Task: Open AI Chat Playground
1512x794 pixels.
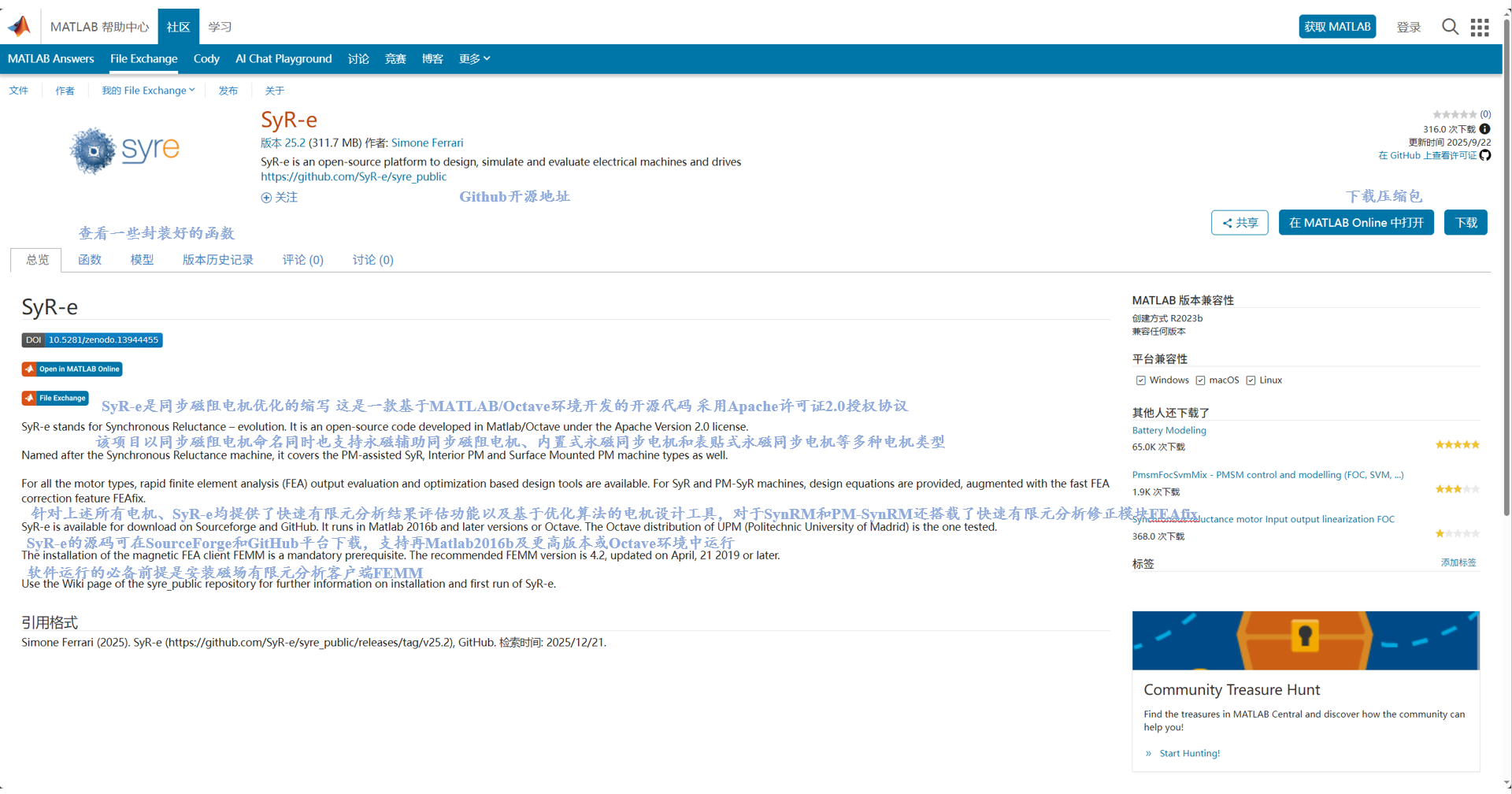Action: point(283,59)
